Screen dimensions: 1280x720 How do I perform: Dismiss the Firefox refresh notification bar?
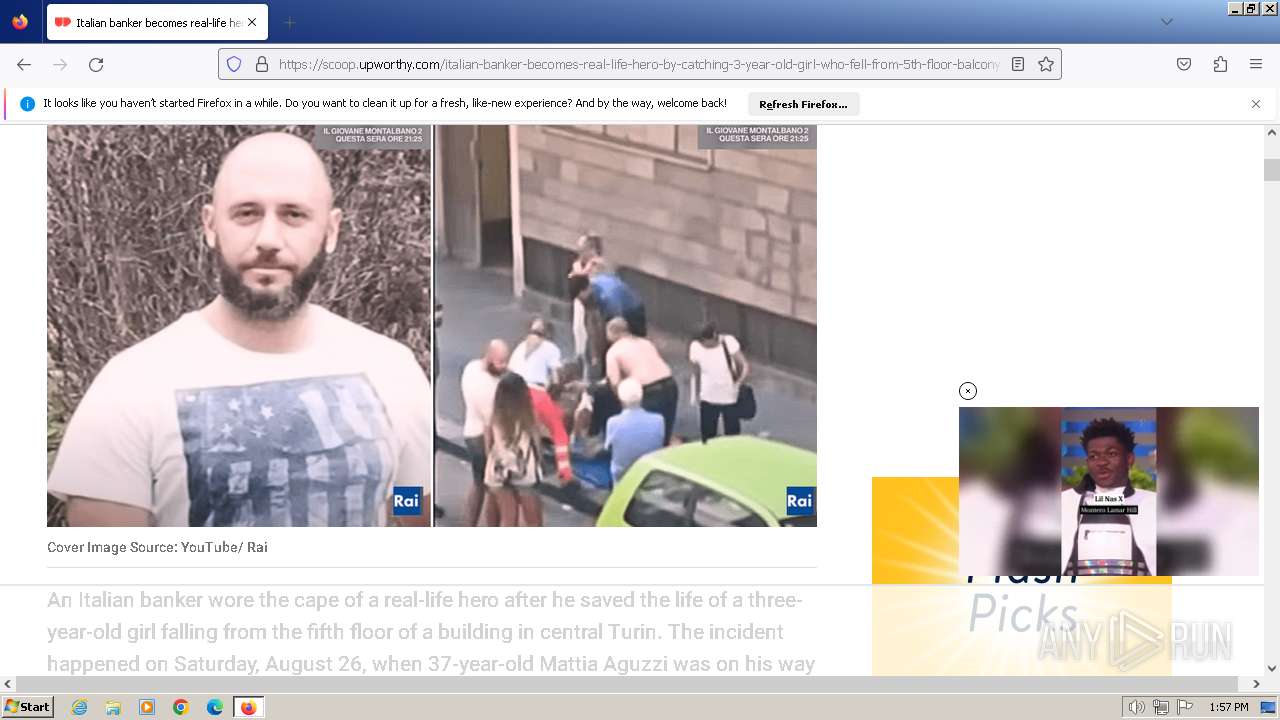[1256, 104]
